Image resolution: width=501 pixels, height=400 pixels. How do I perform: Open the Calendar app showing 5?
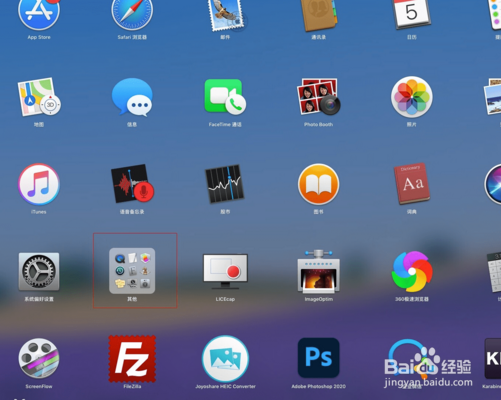(x=412, y=14)
